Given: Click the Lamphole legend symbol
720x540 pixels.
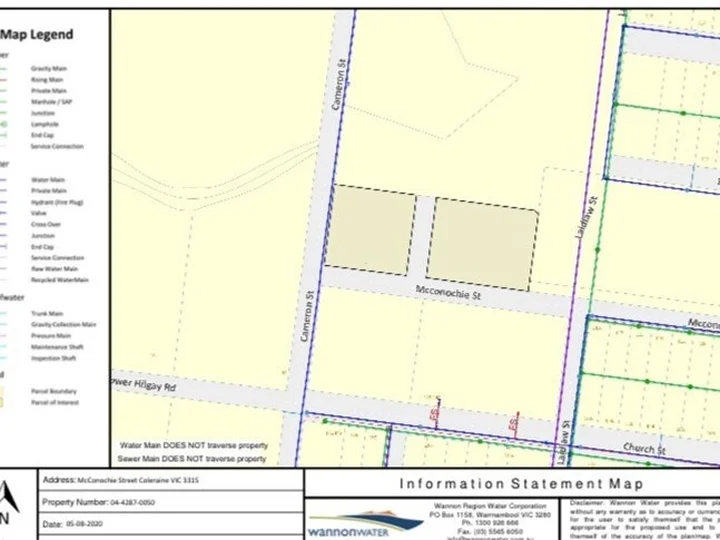Looking at the screenshot, I should coord(3,124).
